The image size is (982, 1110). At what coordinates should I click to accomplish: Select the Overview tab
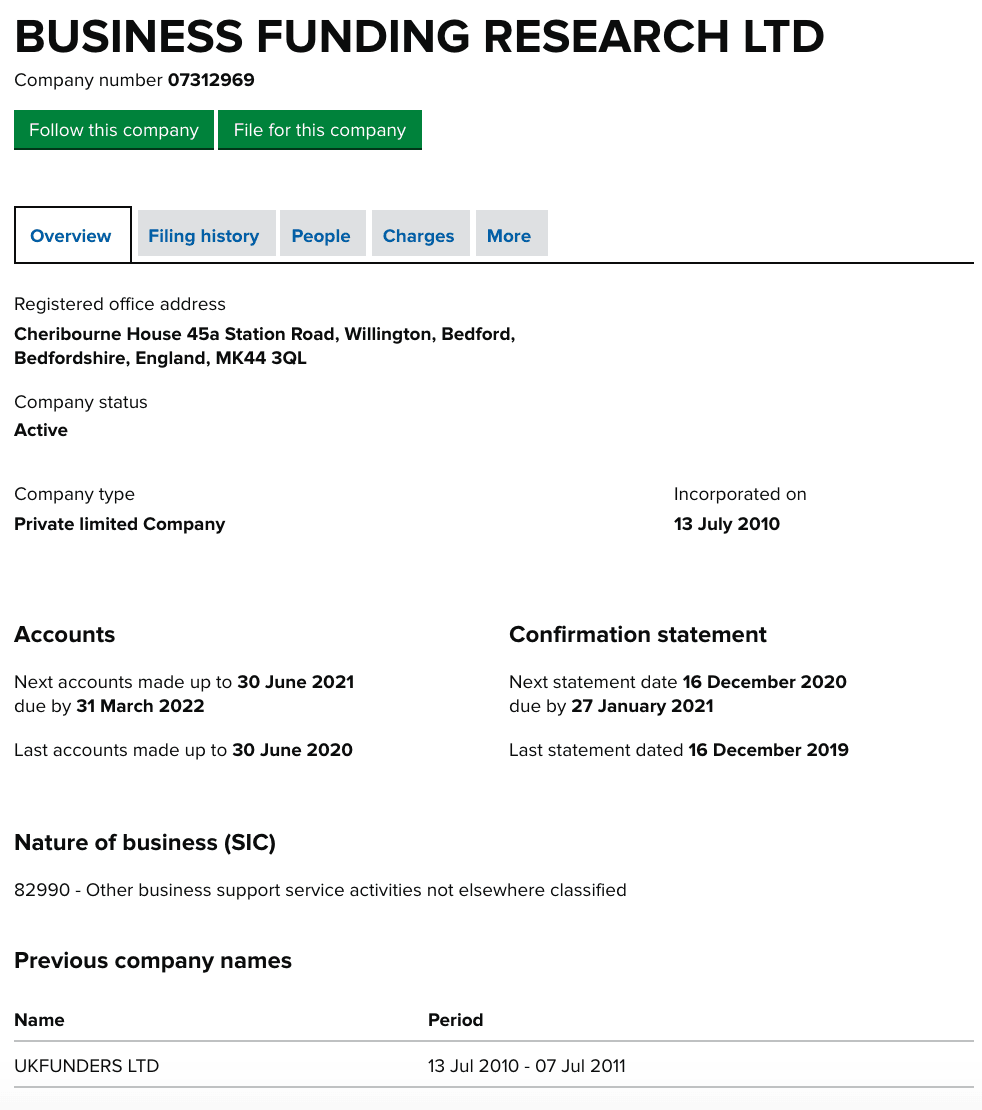71,236
